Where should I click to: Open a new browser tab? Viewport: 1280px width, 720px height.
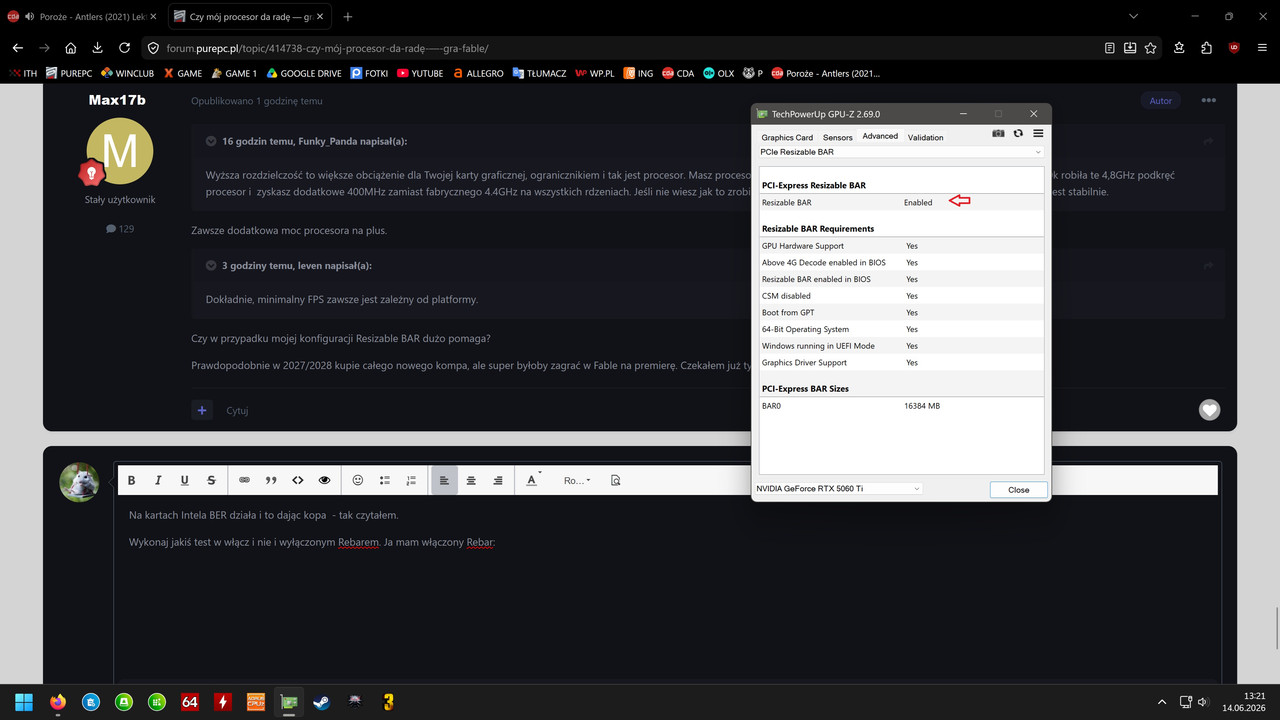(x=347, y=17)
